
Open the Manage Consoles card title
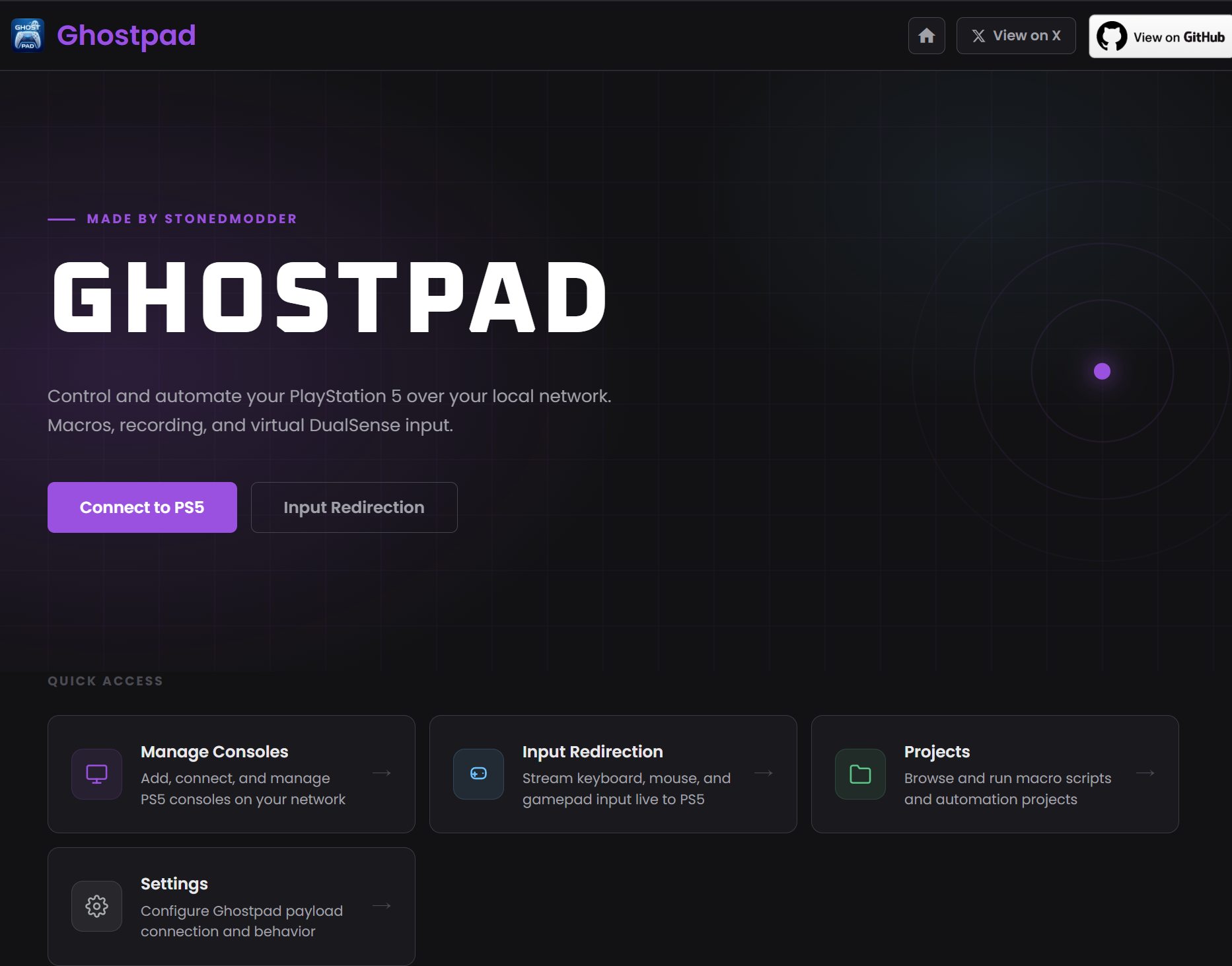[215, 751]
